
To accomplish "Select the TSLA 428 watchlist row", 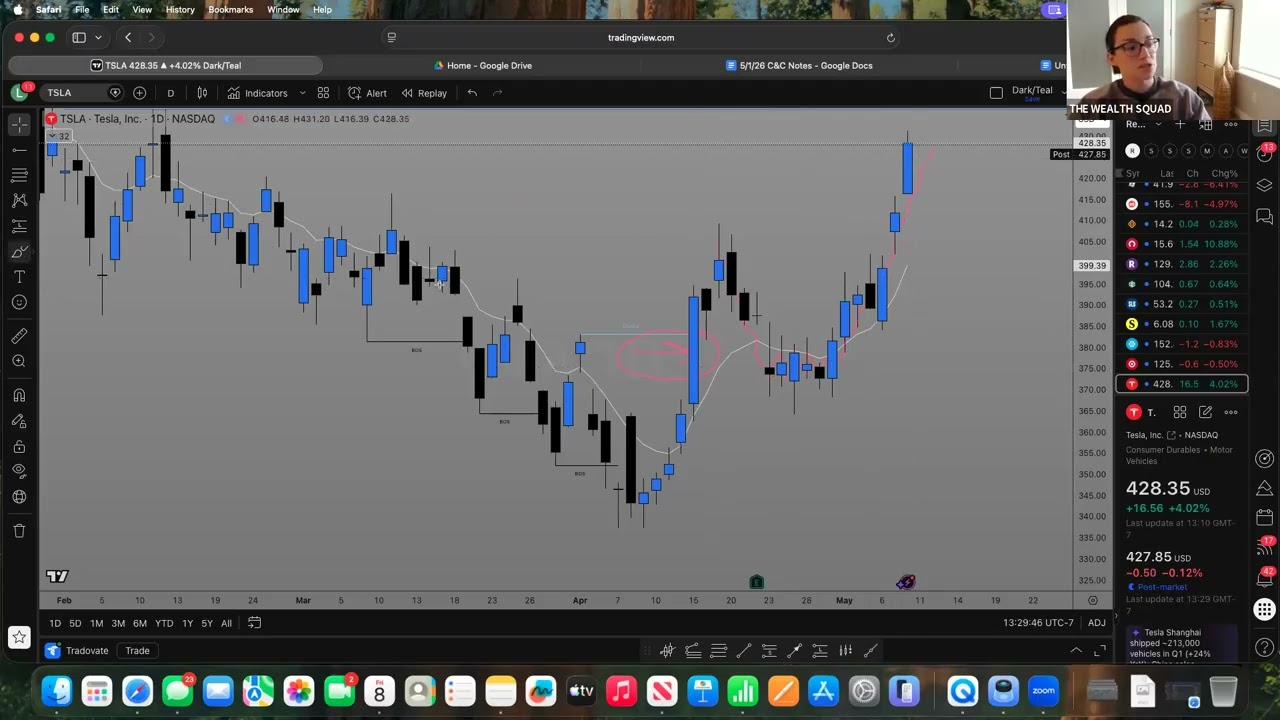I will pos(1182,384).
